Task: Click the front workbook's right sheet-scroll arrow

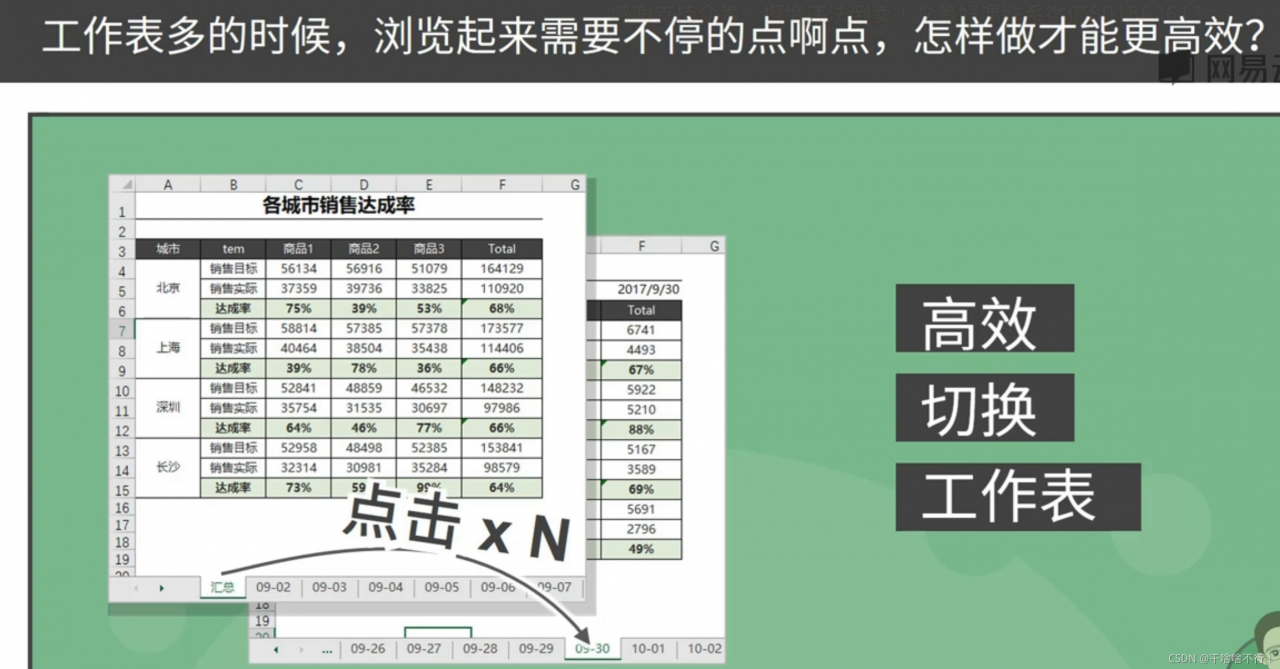Action: click(x=161, y=588)
